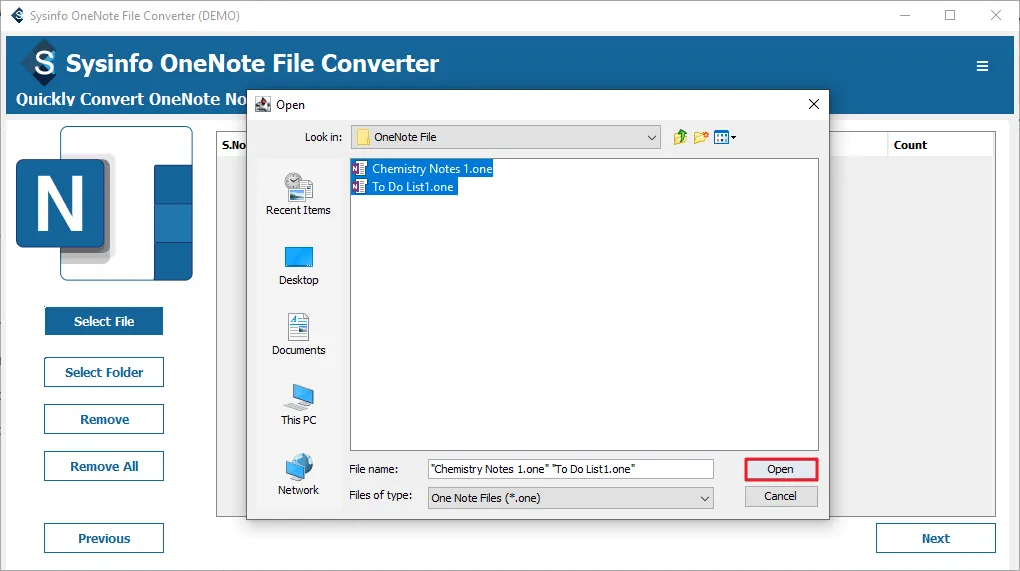Click Open to load selected files

click(x=781, y=470)
